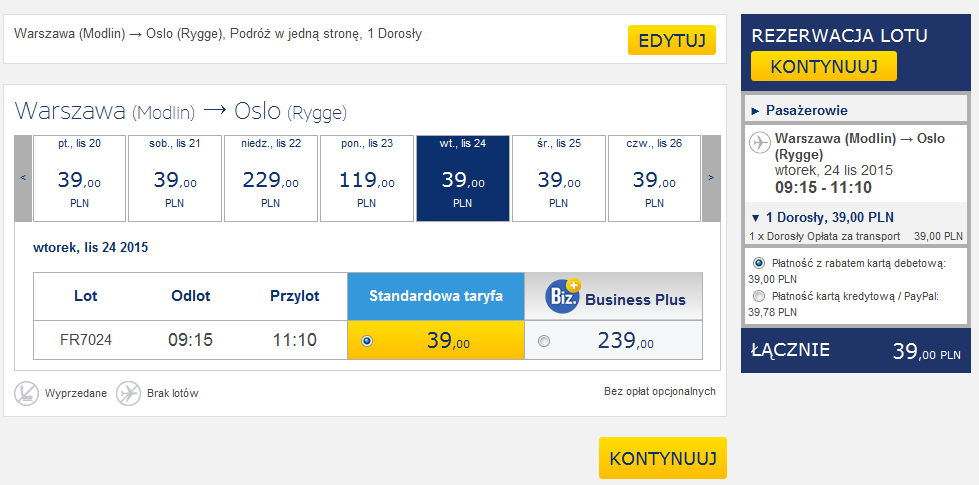Click the Wyprzedane legend label
The image size is (979, 485).
76,394
